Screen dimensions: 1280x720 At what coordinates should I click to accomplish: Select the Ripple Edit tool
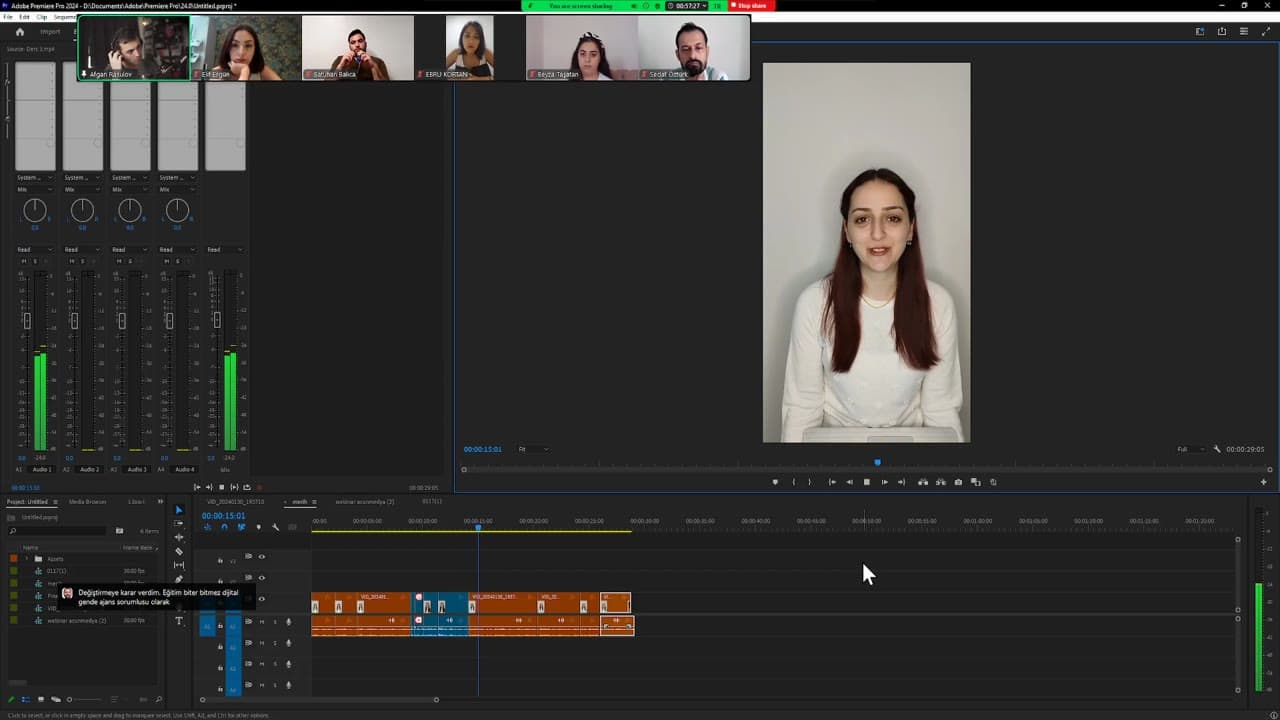pyautogui.click(x=179, y=537)
